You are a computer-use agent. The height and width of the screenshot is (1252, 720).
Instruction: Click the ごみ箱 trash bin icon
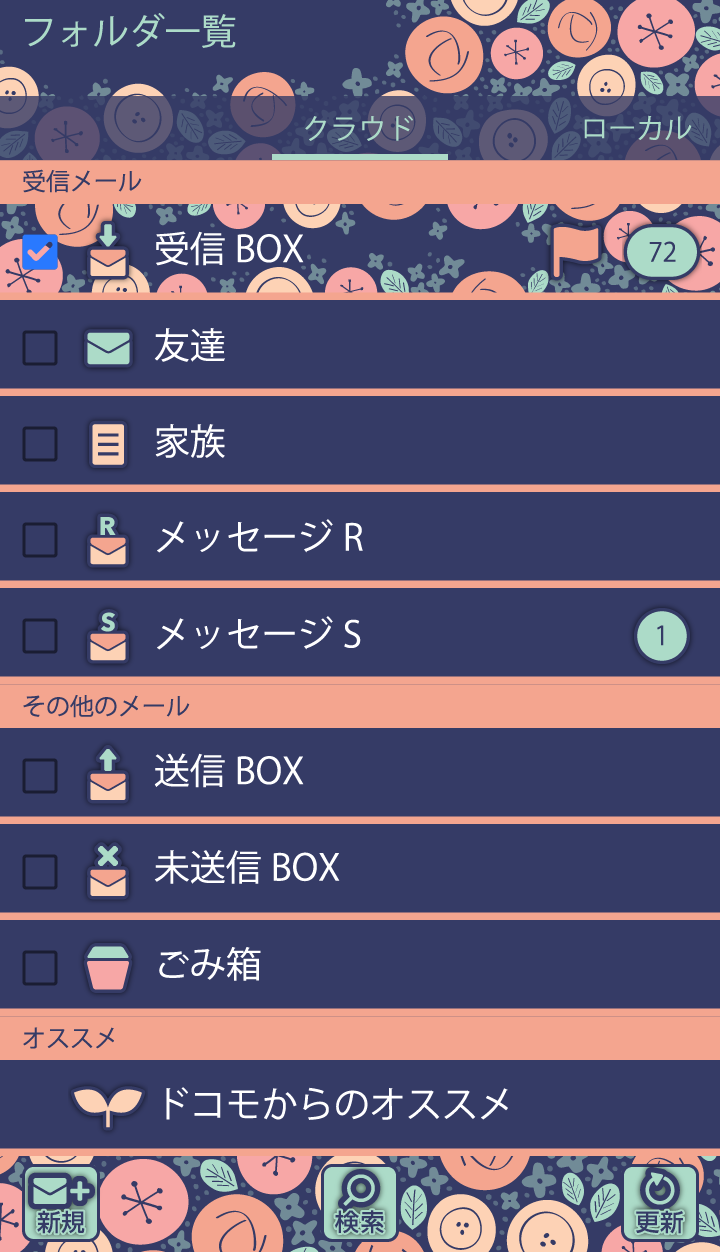[x=108, y=967]
